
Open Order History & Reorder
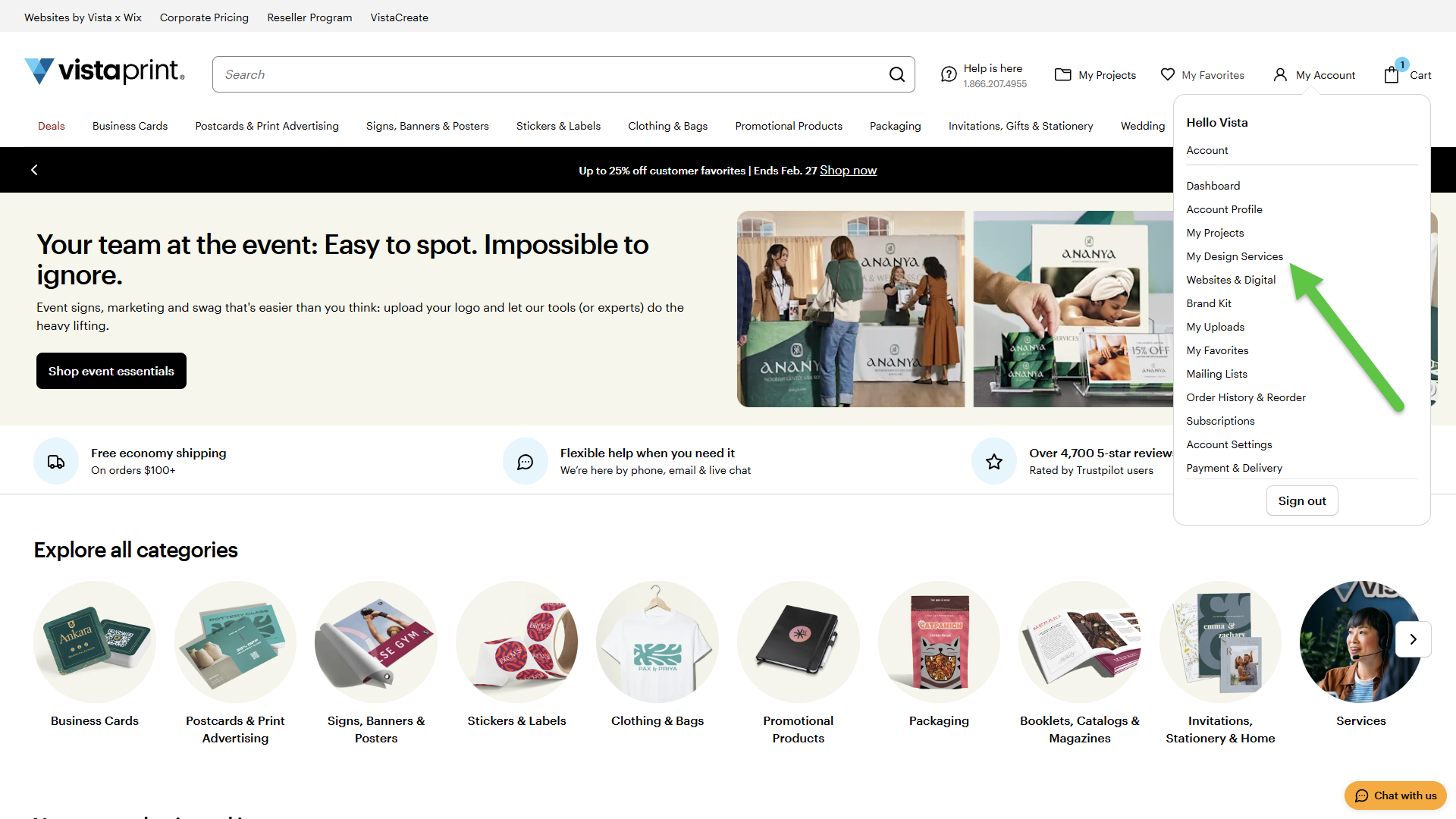coord(1246,397)
